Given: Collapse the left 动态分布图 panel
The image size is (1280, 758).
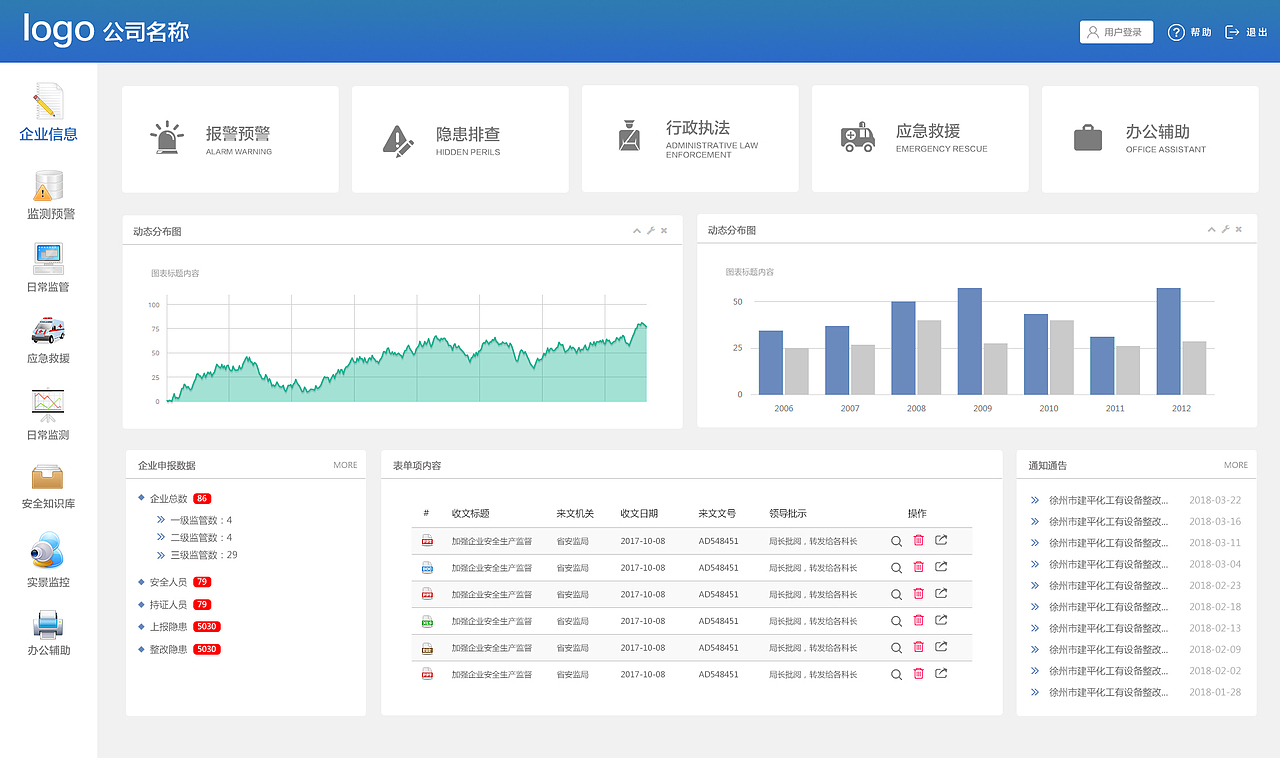Looking at the screenshot, I should (636, 230).
